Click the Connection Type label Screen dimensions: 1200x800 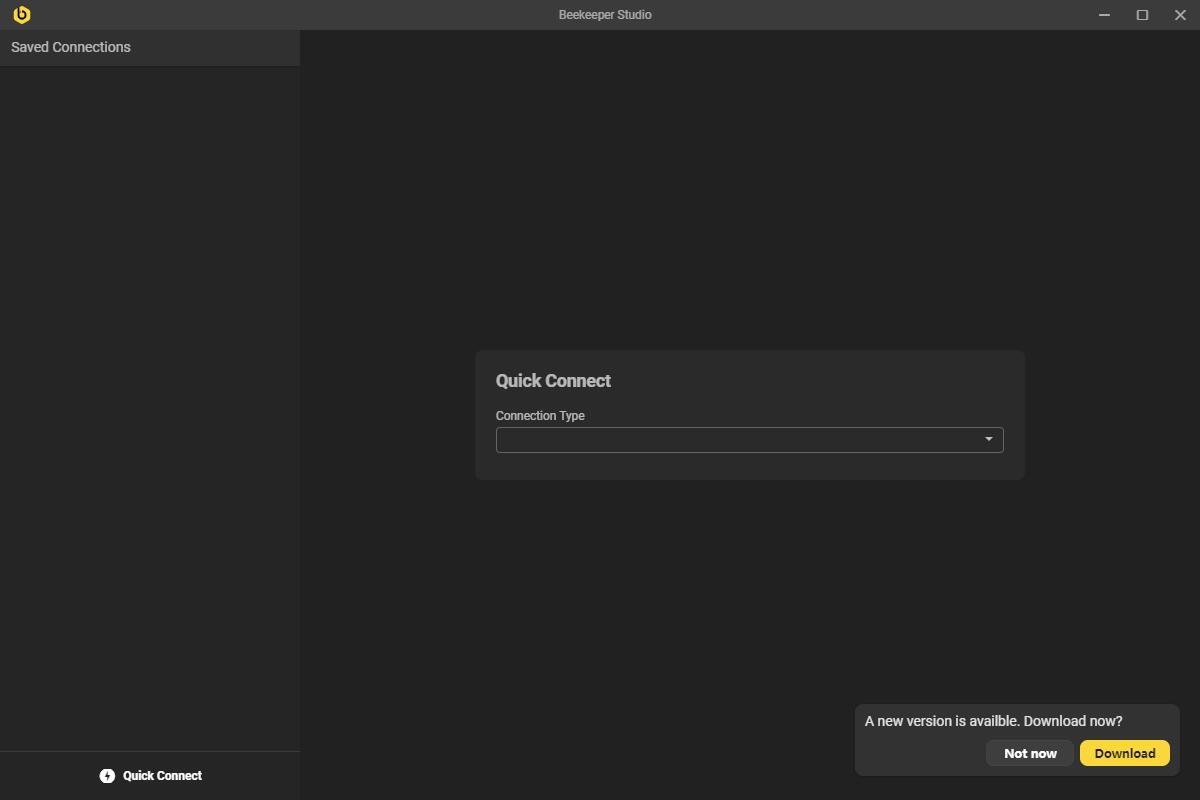coord(540,416)
